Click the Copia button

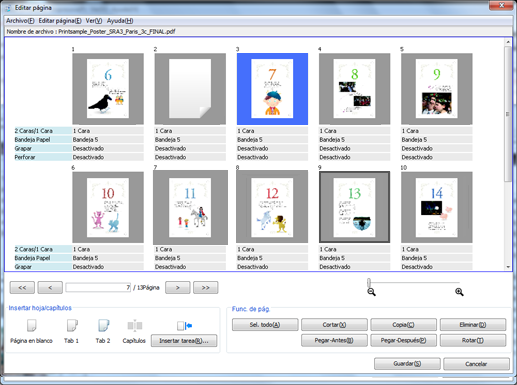point(403,324)
